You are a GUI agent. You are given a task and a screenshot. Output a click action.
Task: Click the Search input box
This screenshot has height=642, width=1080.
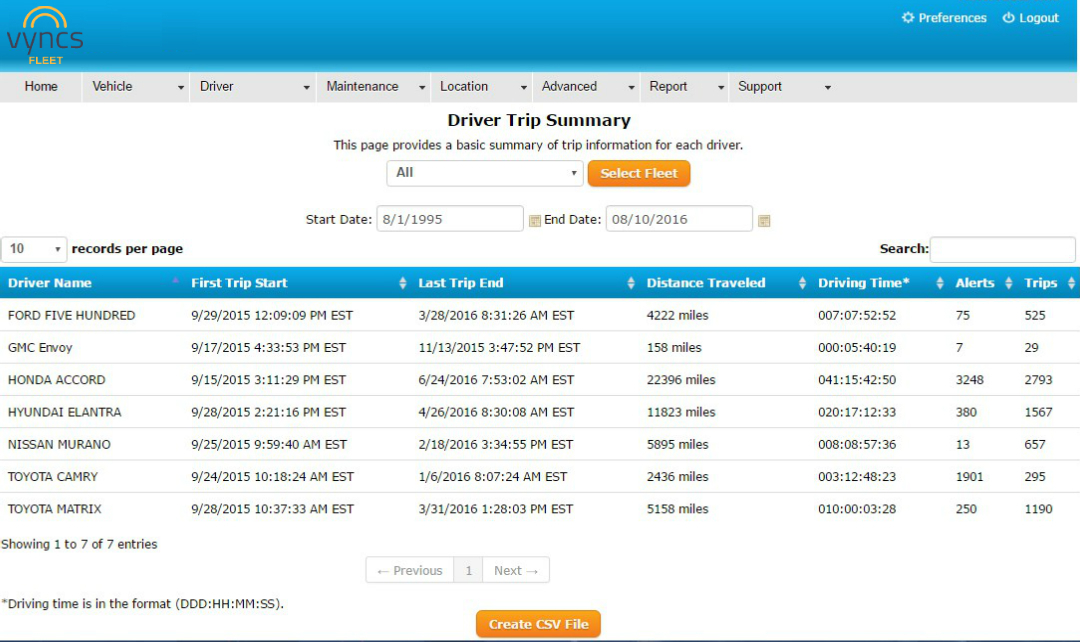coord(1002,249)
